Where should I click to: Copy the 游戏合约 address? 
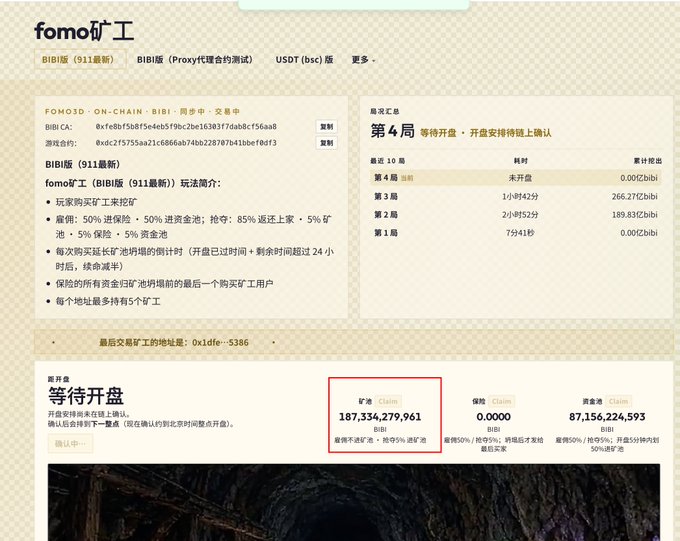click(x=327, y=143)
